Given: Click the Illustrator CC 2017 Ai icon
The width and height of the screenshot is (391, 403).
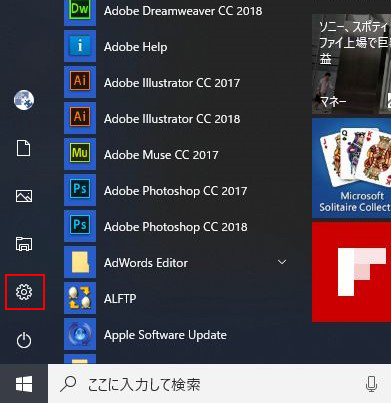Looking at the screenshot, I should pos(80,82).
